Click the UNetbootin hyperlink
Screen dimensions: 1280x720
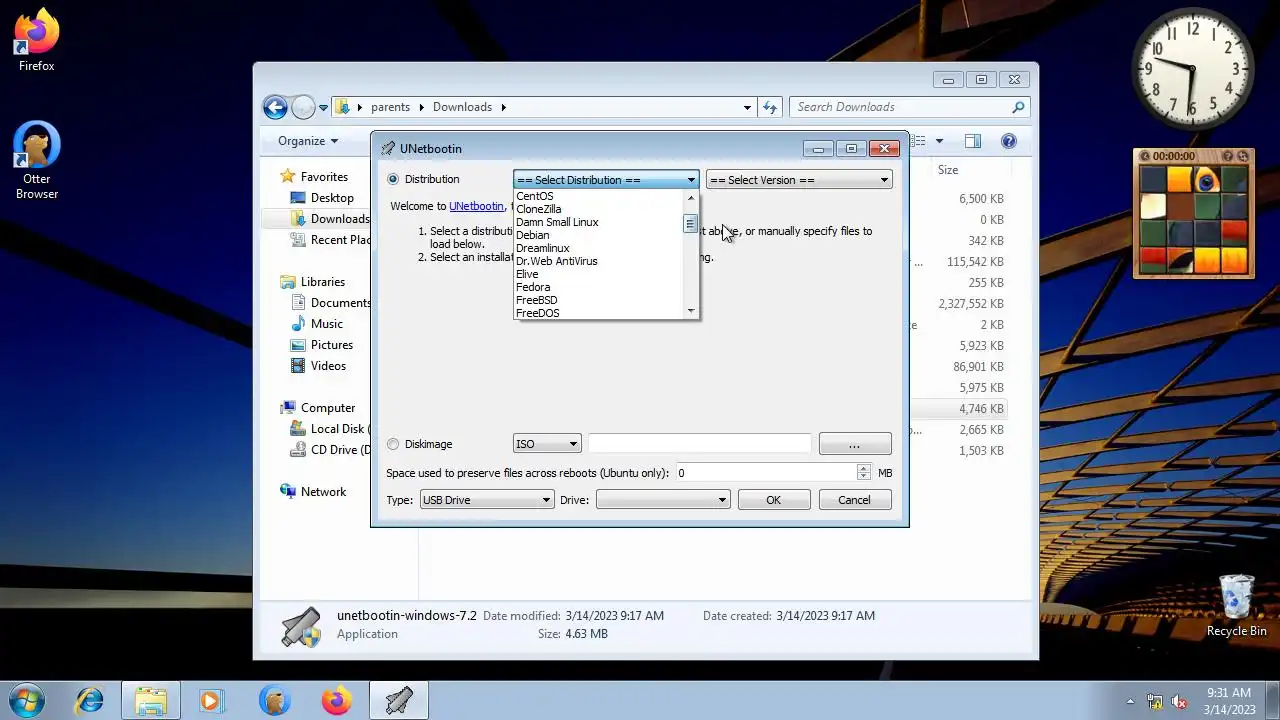(476, 206)
